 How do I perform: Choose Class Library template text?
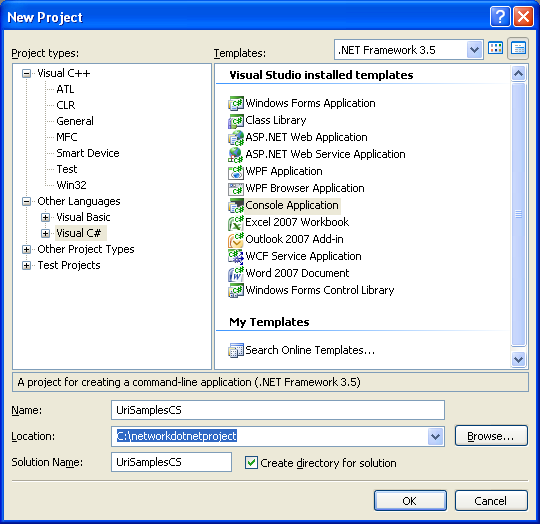pos(276,120)
